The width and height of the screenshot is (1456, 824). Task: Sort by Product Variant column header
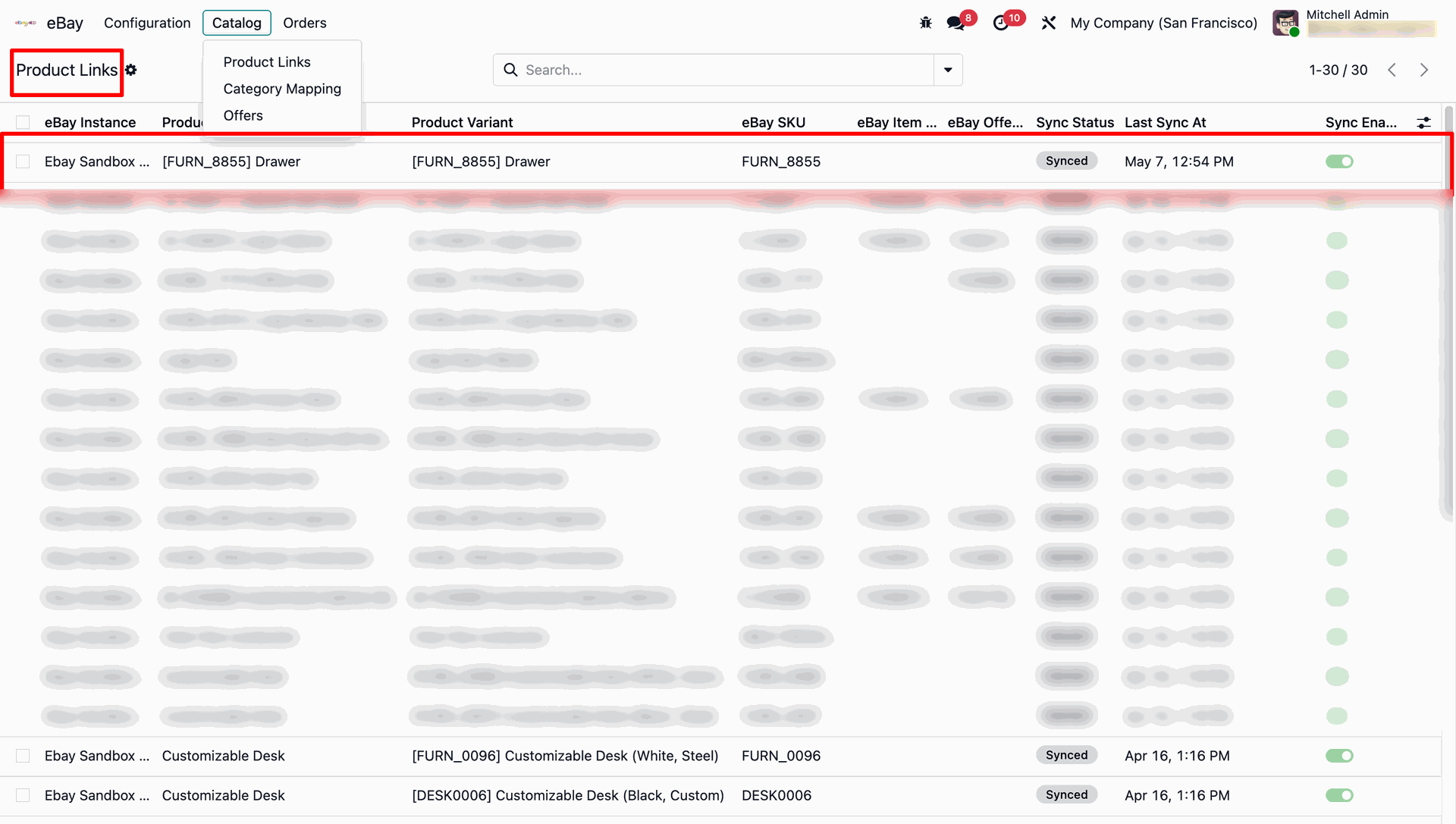tap(462, 122)
